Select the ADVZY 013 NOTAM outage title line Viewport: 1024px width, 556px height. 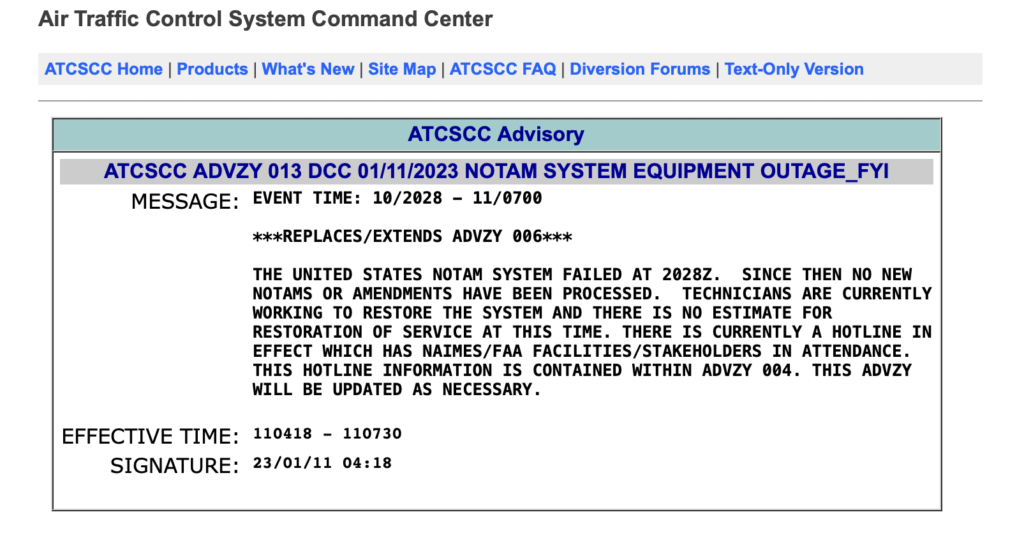point(496,171)
